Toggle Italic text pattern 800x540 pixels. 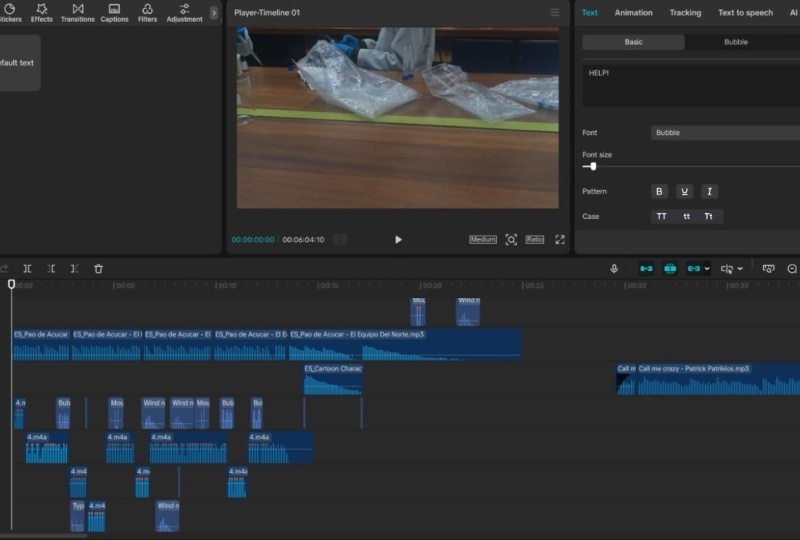pos(709,191)
